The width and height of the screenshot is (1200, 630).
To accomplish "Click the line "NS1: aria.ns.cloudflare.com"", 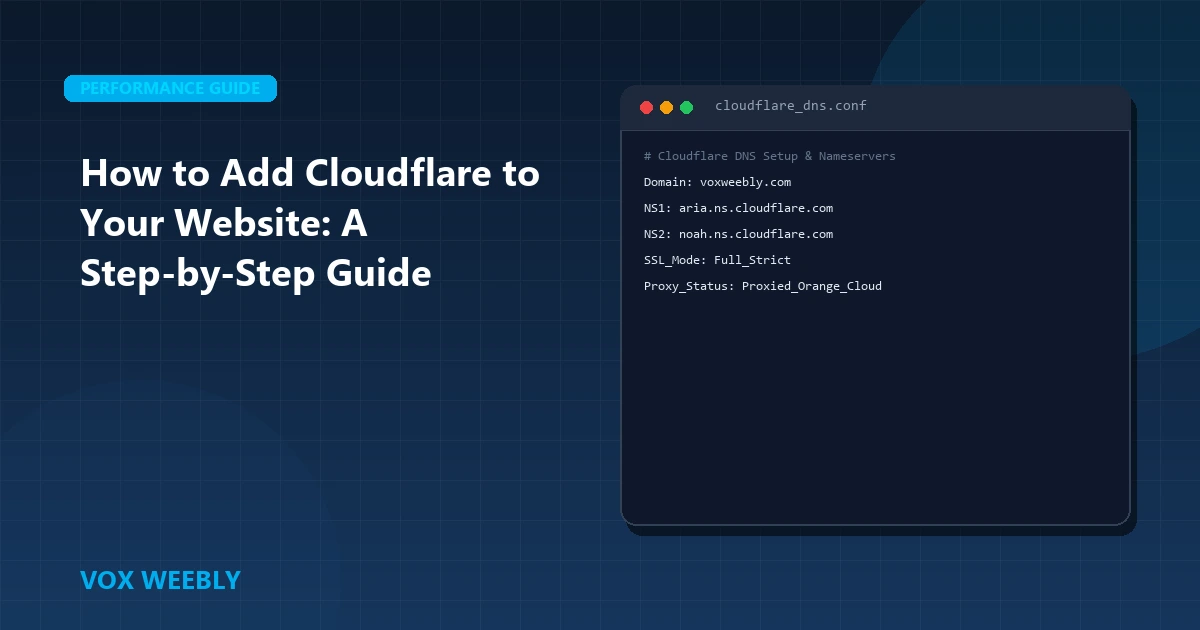I will [x=739, y=209].
